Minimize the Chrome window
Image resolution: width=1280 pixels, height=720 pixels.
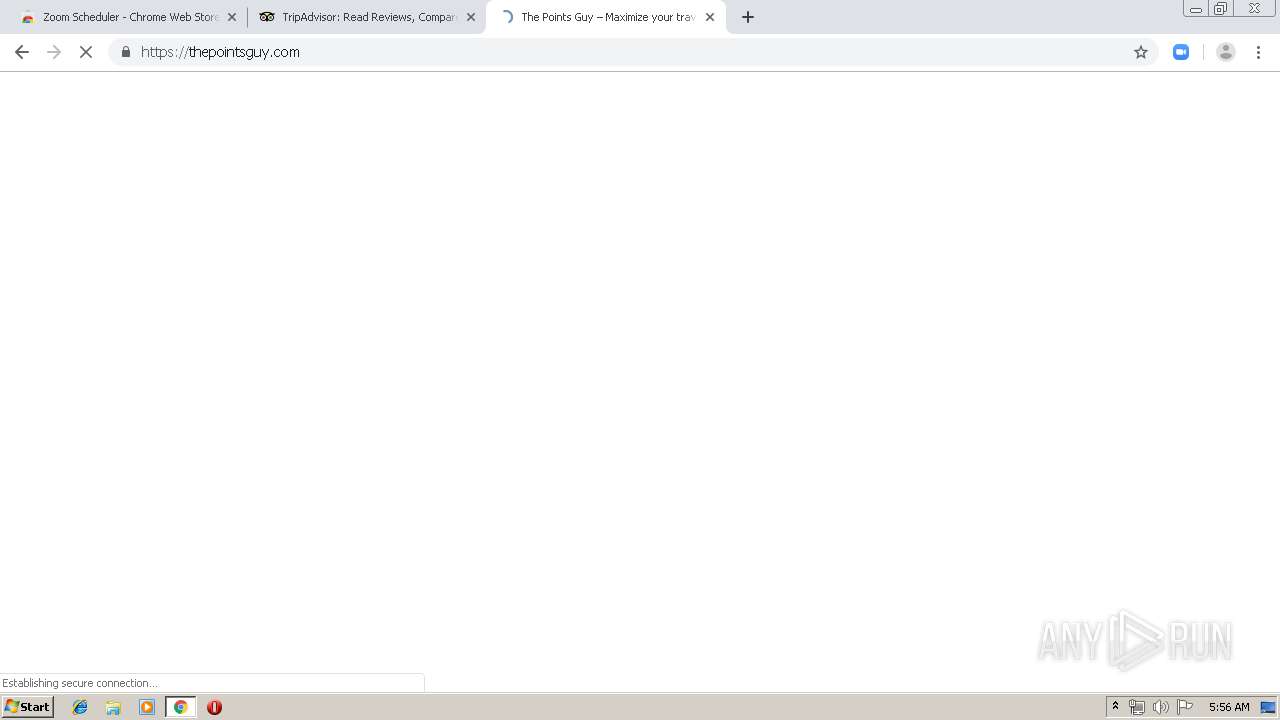[1196, 9]
